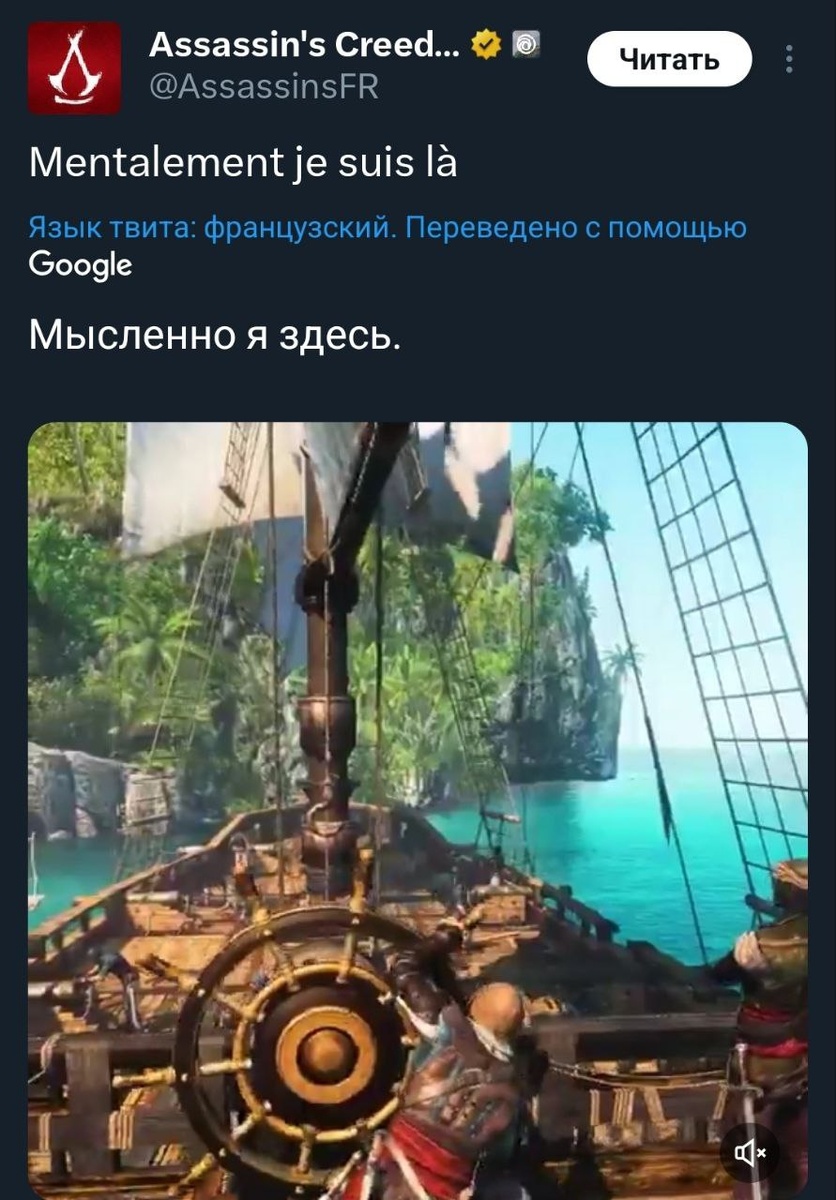Select the original tweet text "Mentalement je suis là"
The image size is (836, 1200).
[x=243, y=162]
